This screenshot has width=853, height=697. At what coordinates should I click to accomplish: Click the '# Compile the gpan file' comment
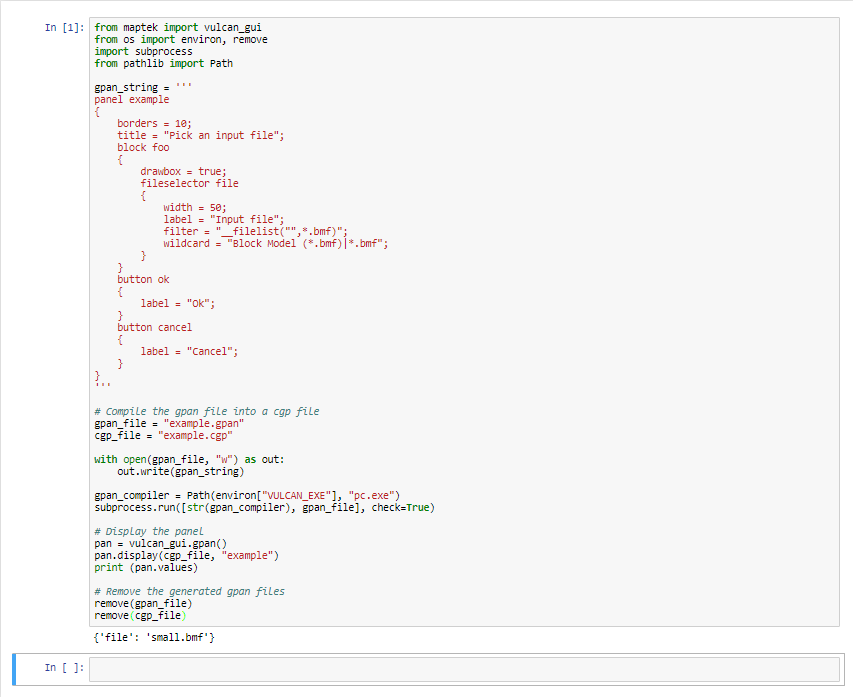(207, 411)
